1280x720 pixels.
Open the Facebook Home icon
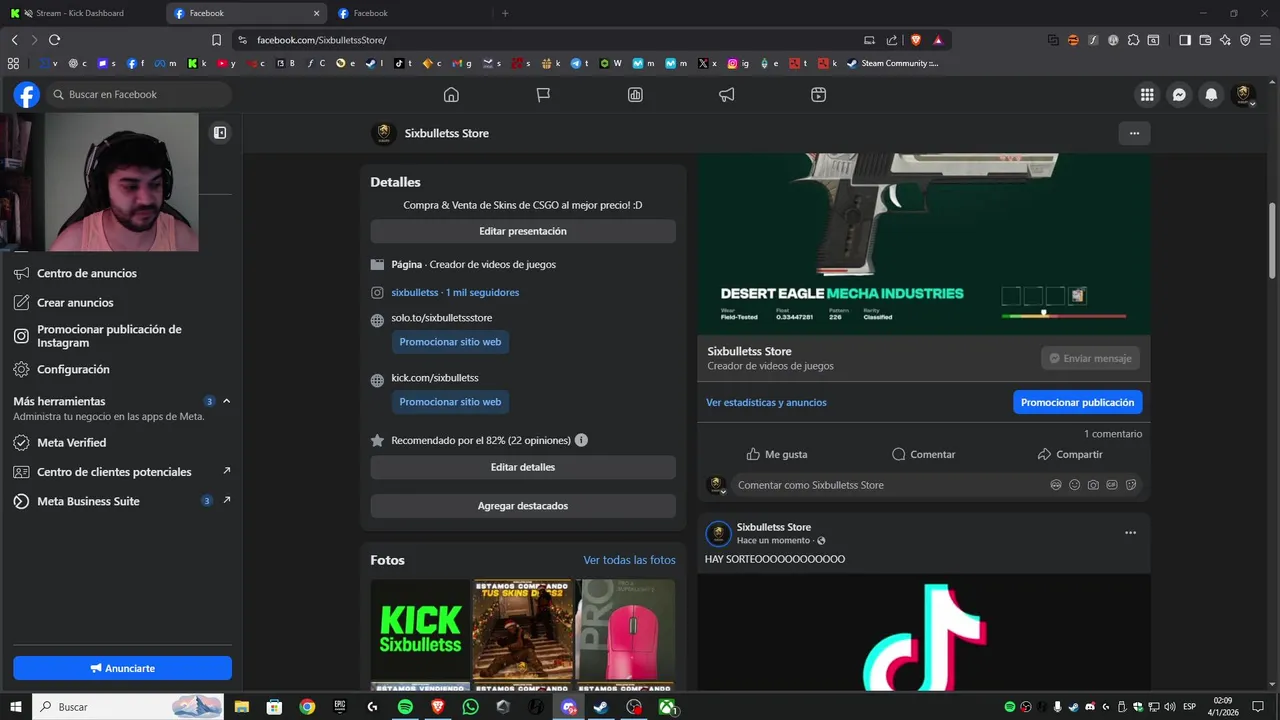coord(451,94)
